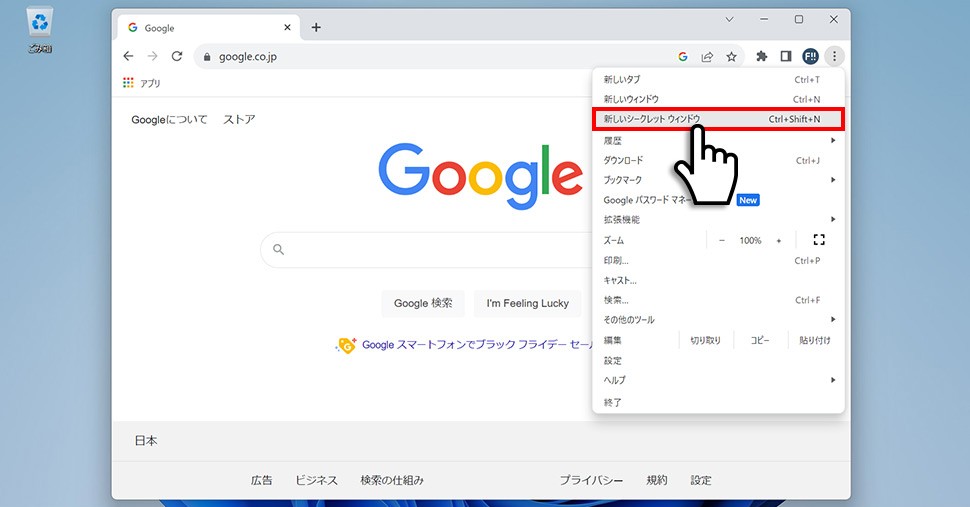This screenshot has height=507, width=970.
Task: Expand the 履歴 submenu
Action: (x=718, y=140)
